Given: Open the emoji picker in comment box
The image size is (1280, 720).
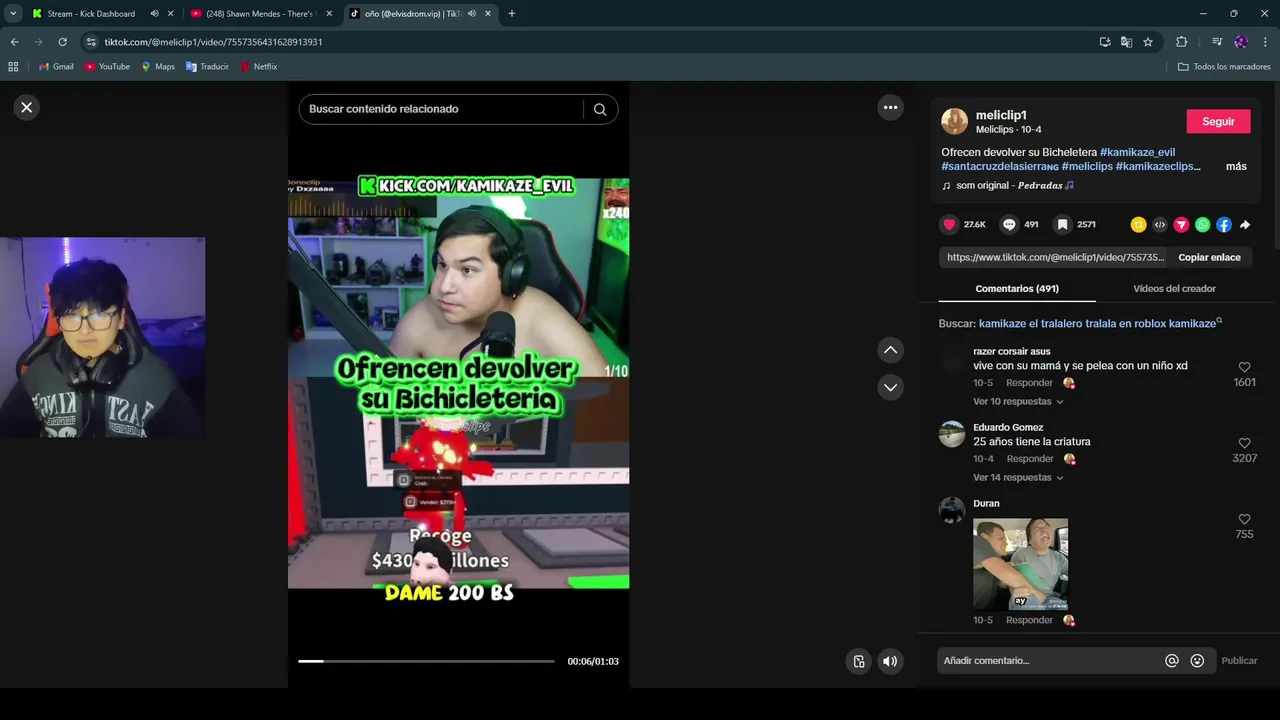Looking at the screenshot, I should click(x=1197, y=661).
